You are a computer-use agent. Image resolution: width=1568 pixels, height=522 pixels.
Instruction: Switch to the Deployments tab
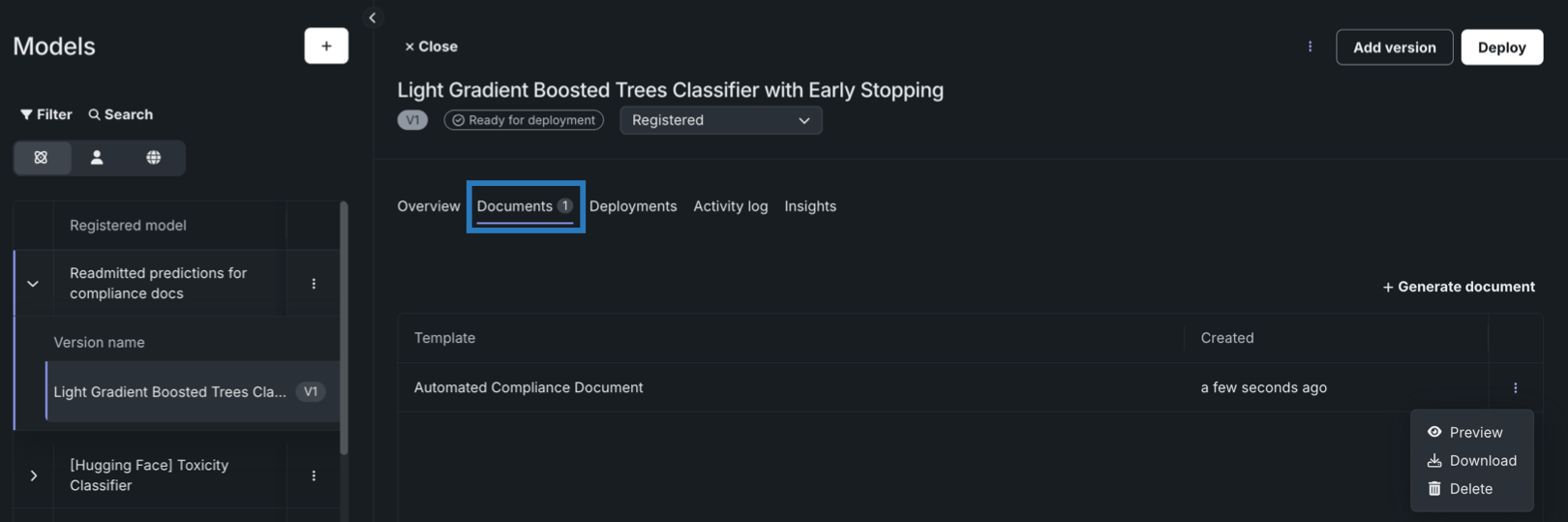pyautogui.click(x=633, y=206)
